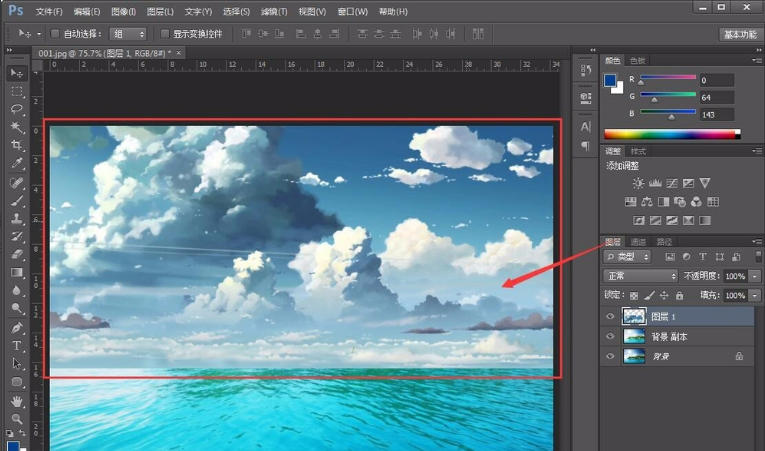The width and height of the screenshot is (765, 451).
Task: Click the 基本功能 workspace button
Action: [740, 34]
